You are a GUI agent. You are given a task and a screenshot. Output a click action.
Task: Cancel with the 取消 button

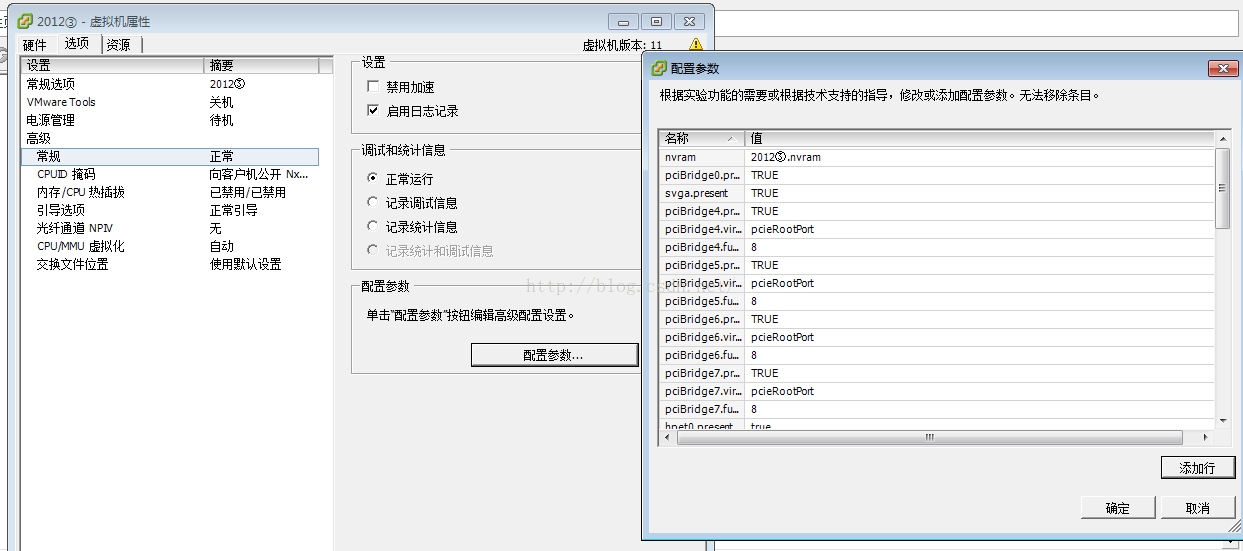pyautogui.click(x=1197, y=508)
